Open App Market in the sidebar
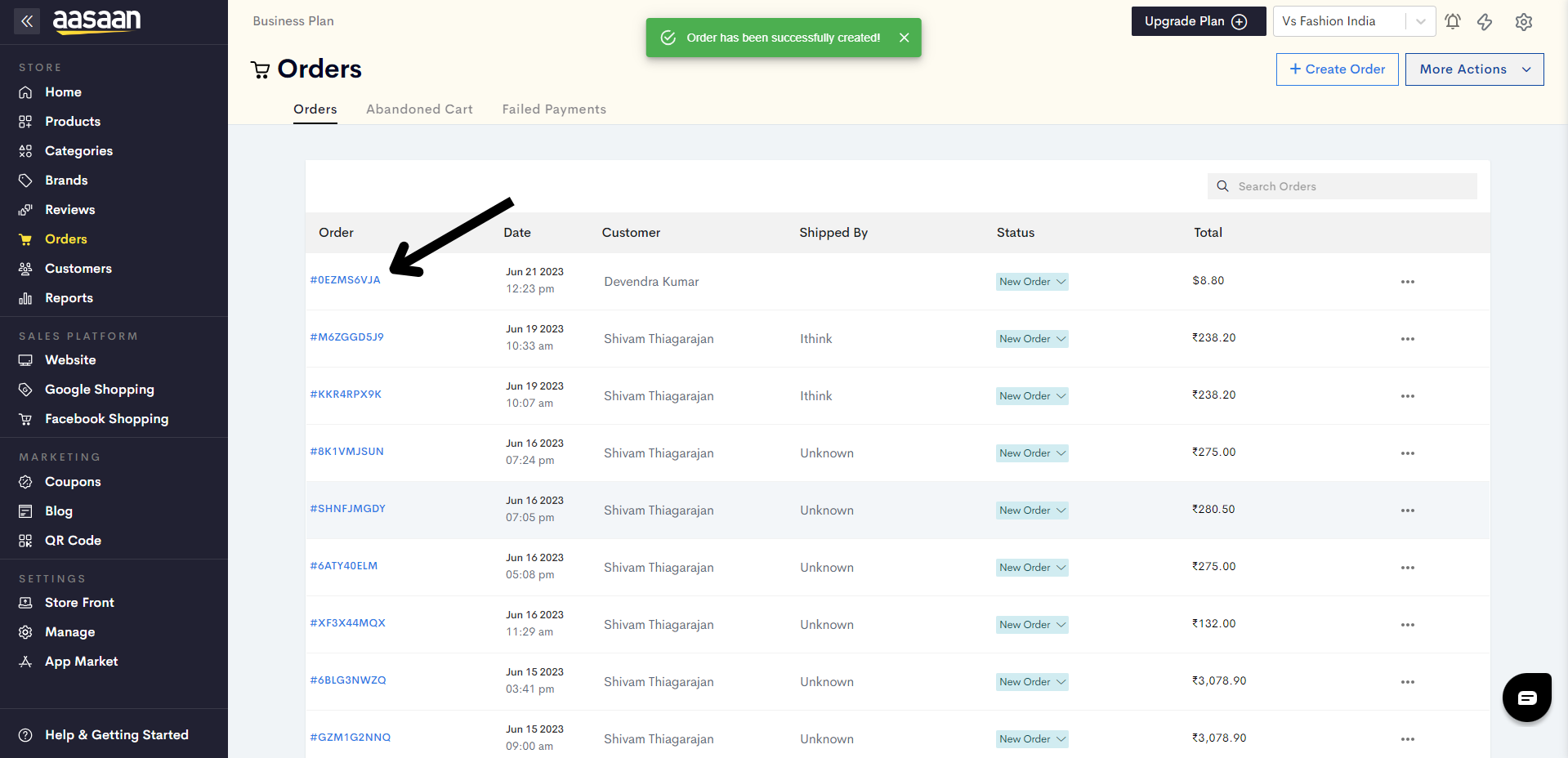Screen dimensions: 1568x758 [81, 662]
